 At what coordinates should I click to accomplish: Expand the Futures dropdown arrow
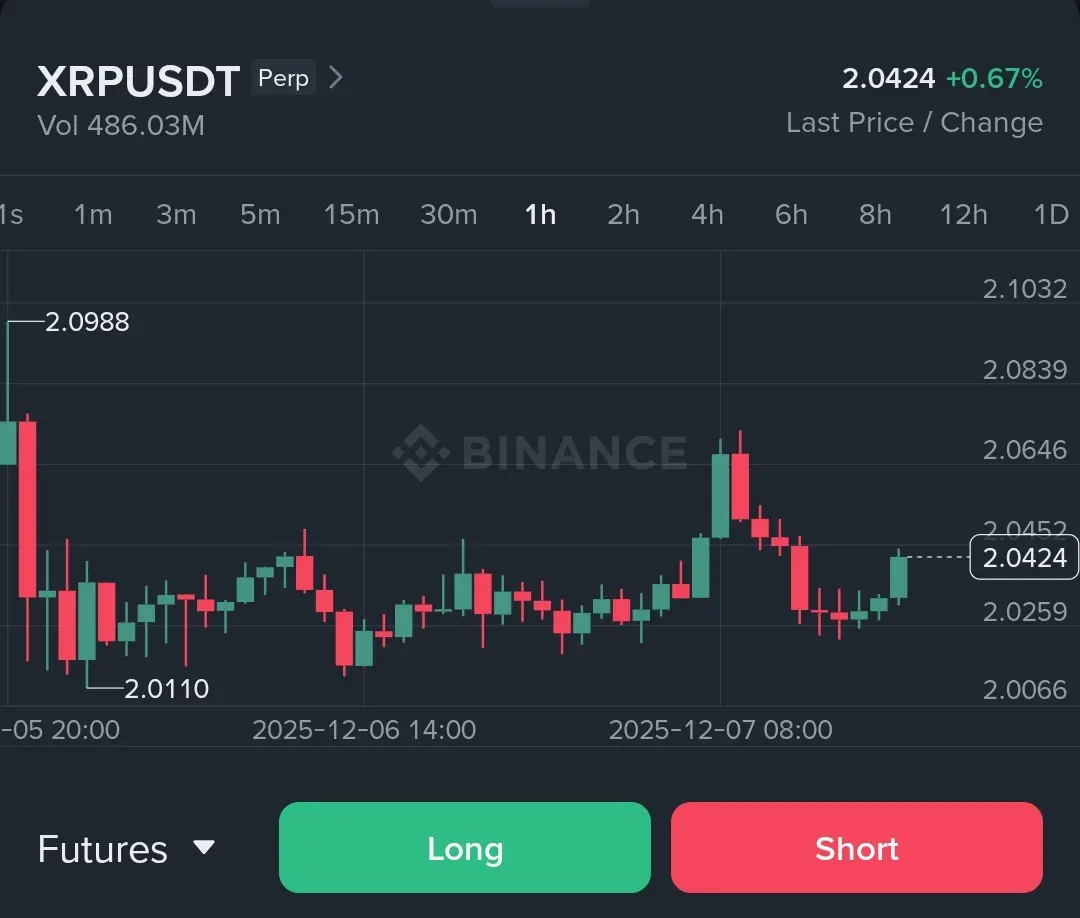pos(204,848)
